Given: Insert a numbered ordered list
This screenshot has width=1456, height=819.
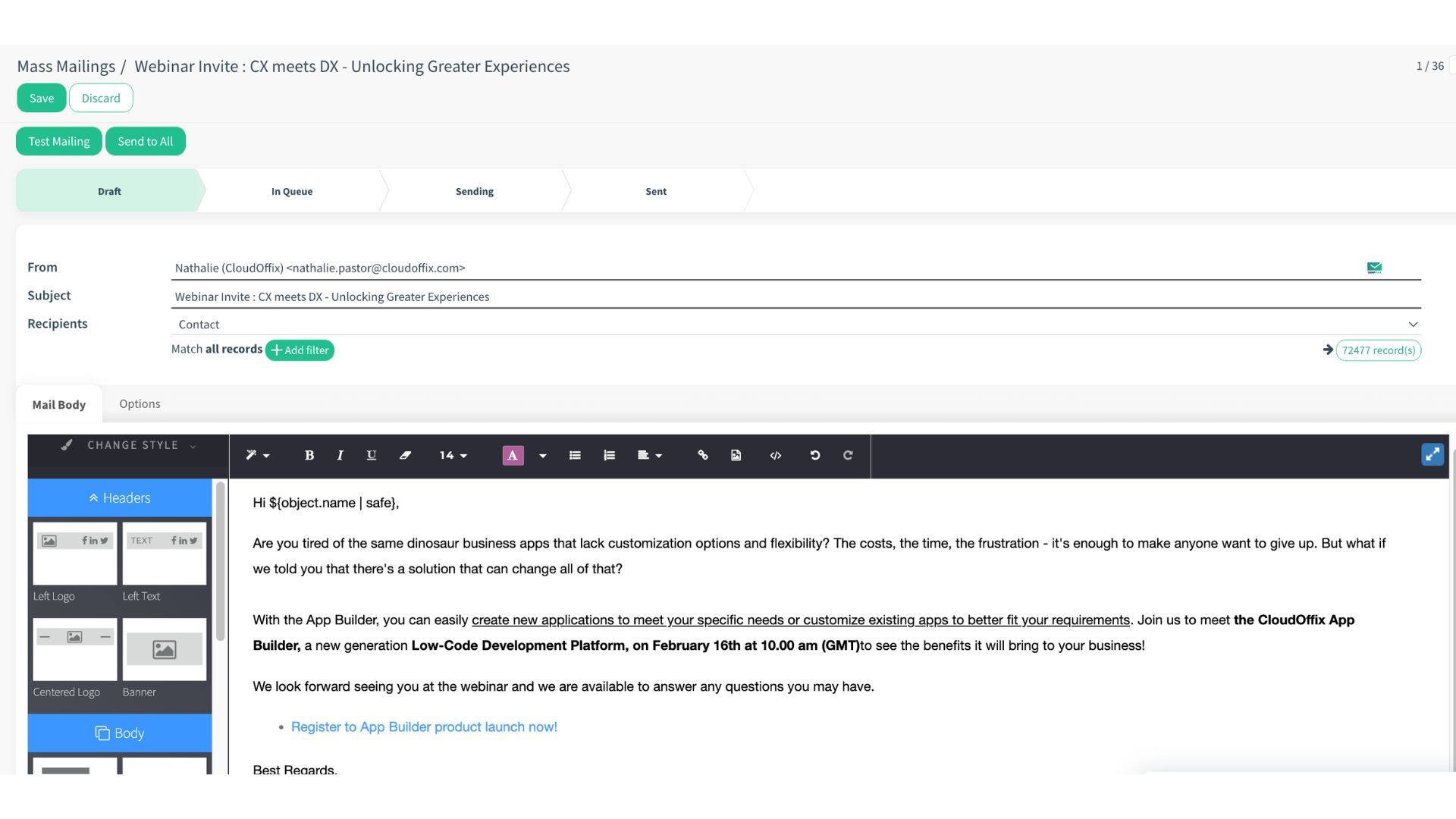Looking at the screenshot, I should click(x=609, y=456).
